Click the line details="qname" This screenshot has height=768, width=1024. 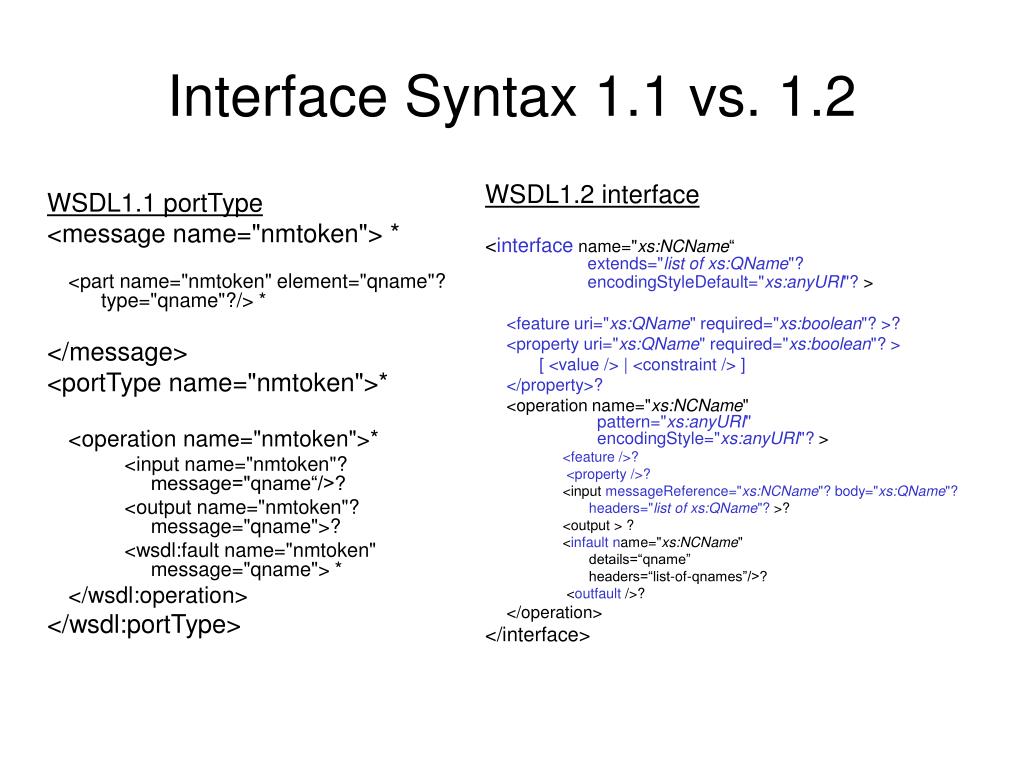pos(639,559)
